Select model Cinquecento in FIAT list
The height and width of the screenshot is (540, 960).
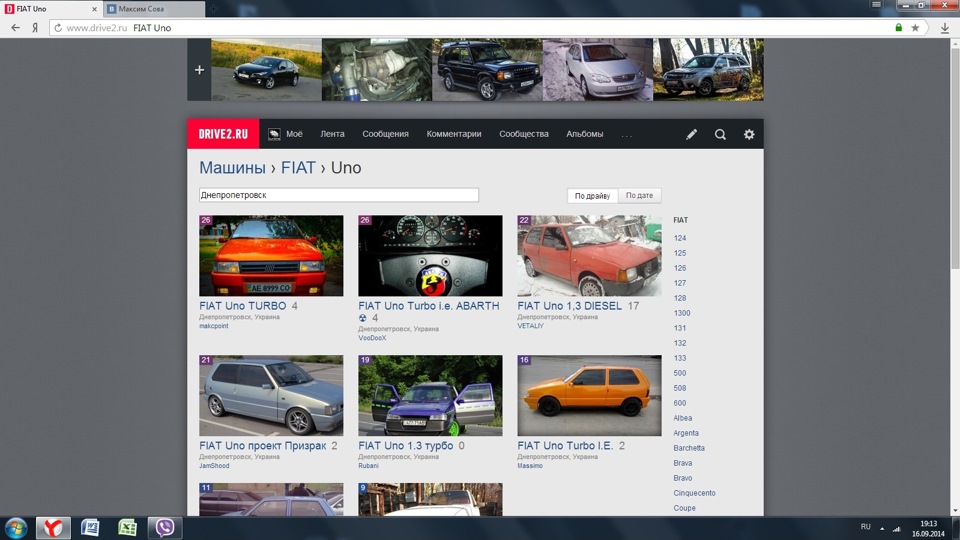694,493
